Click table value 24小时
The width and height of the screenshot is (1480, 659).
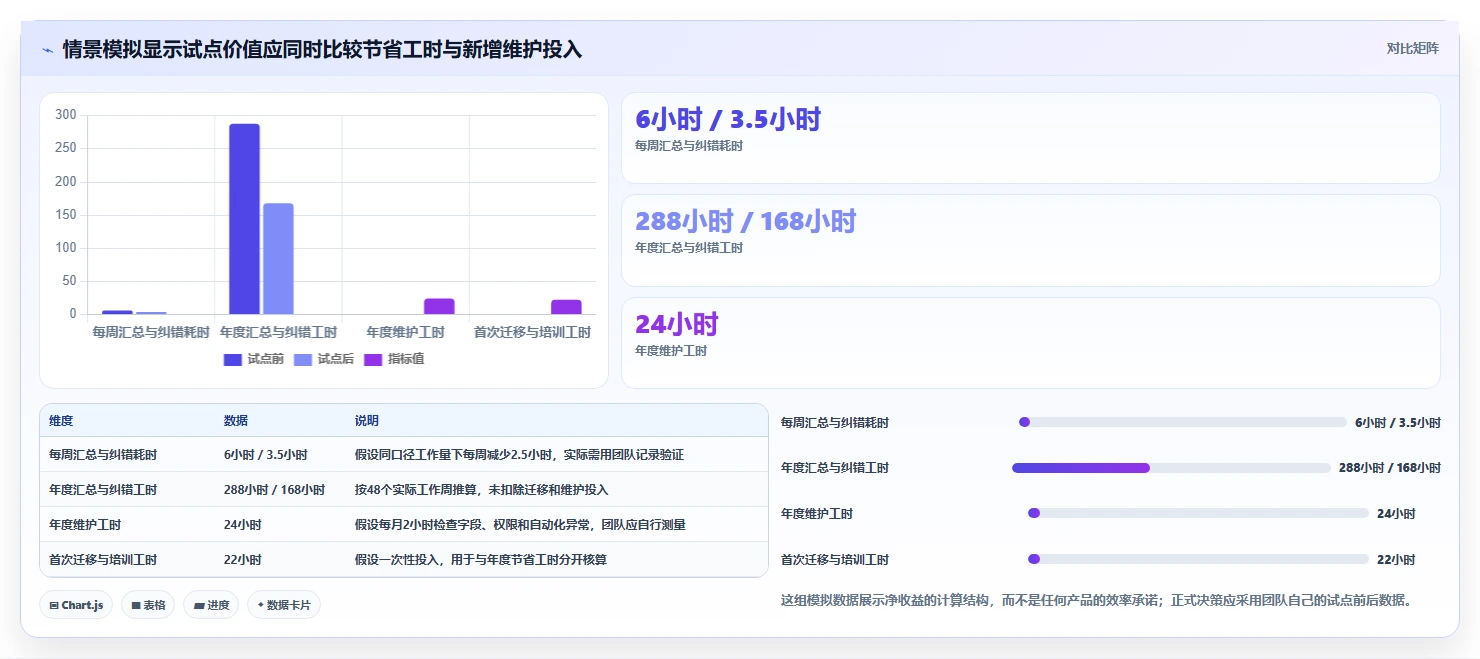click(243, 525)
